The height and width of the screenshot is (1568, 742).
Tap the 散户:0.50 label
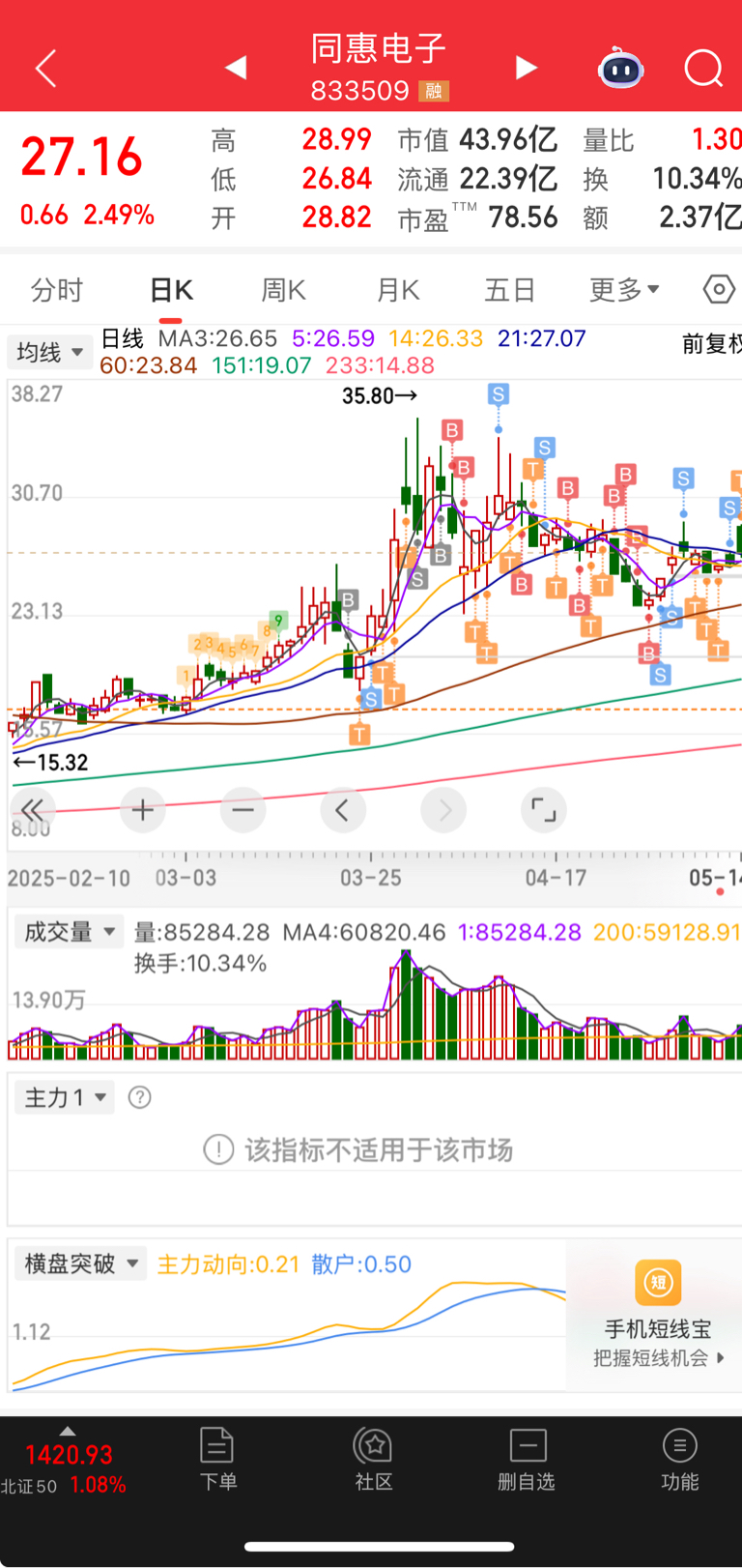(x=361, y=1263)
